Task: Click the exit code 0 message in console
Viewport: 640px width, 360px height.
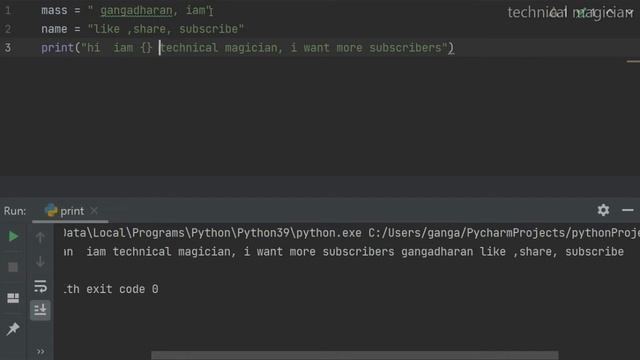Action: 111,289
